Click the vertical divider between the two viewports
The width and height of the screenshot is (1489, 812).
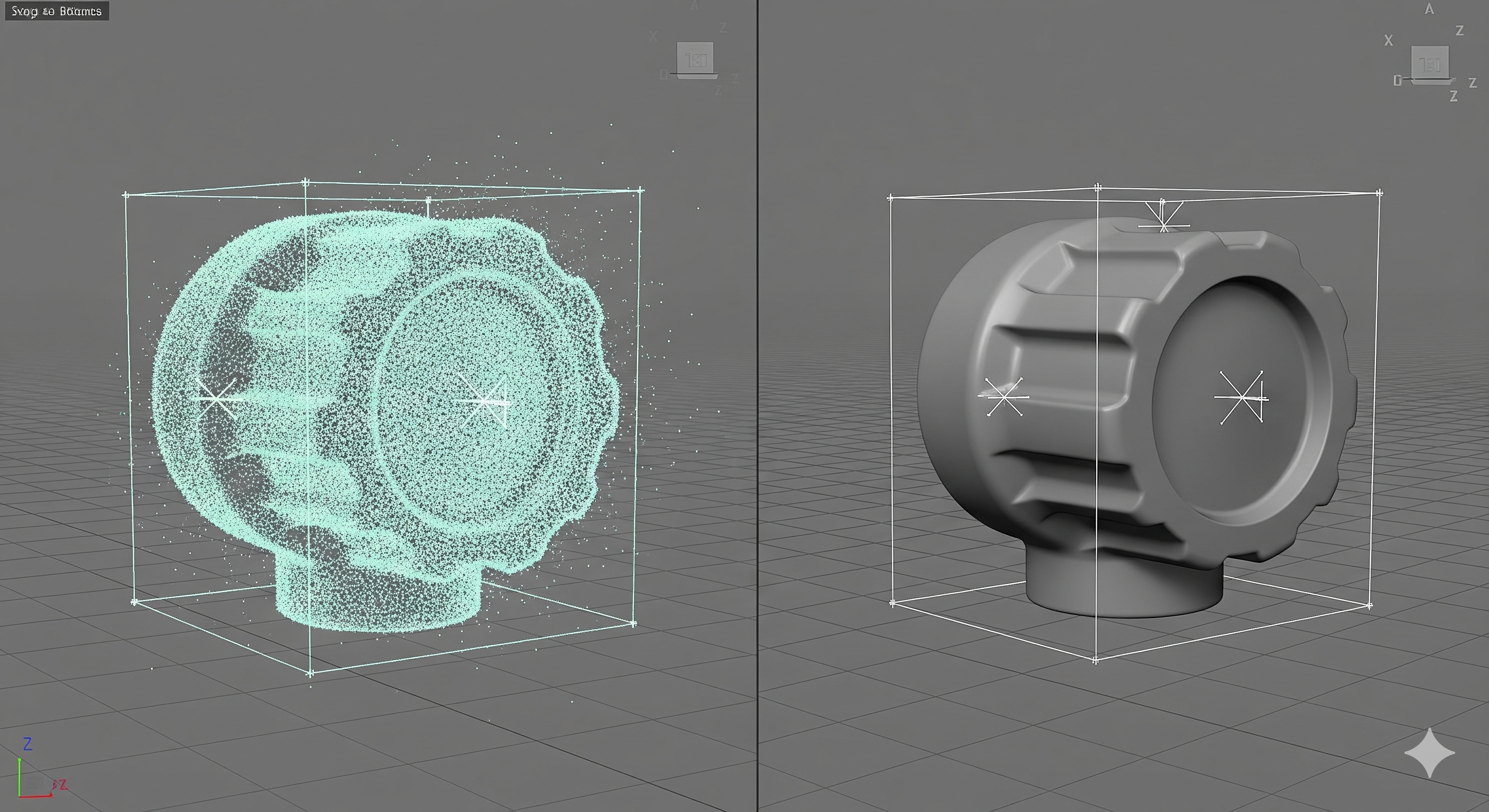(757, 404)
